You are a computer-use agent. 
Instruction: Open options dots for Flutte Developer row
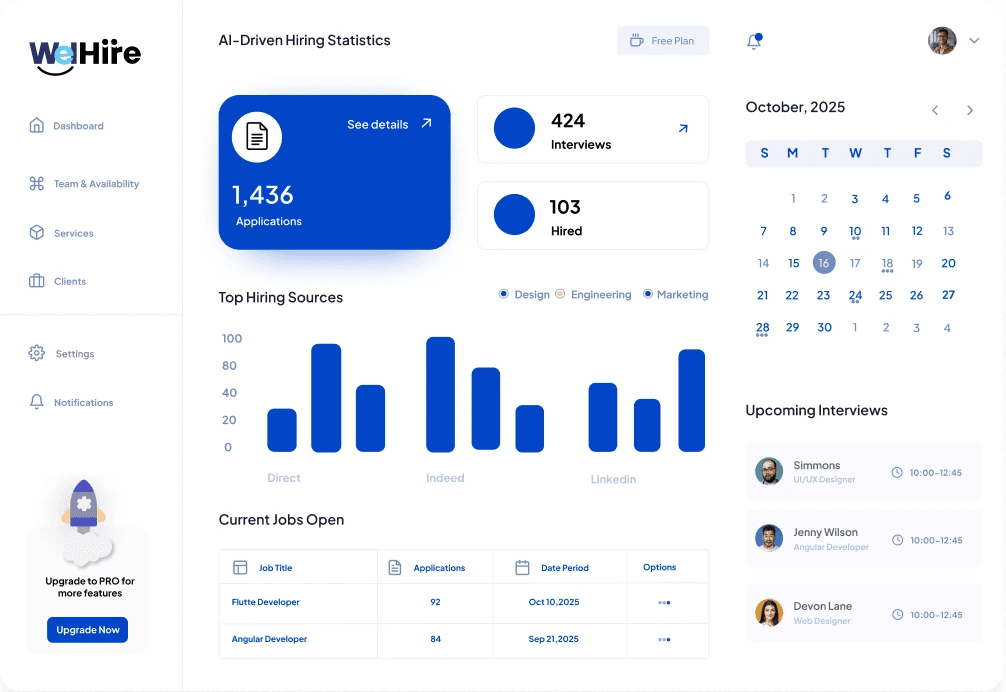pyautogui.click(x=664, y=603)
